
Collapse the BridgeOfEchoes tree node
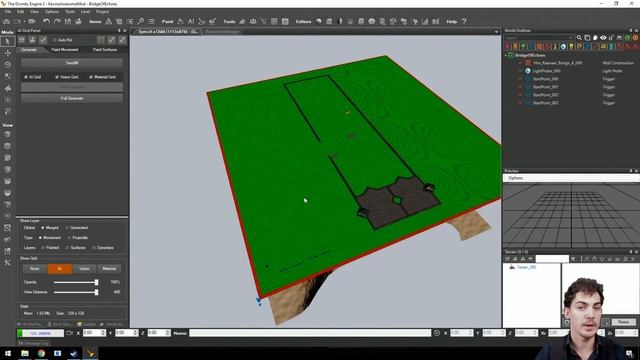click(x=506, y=55)
